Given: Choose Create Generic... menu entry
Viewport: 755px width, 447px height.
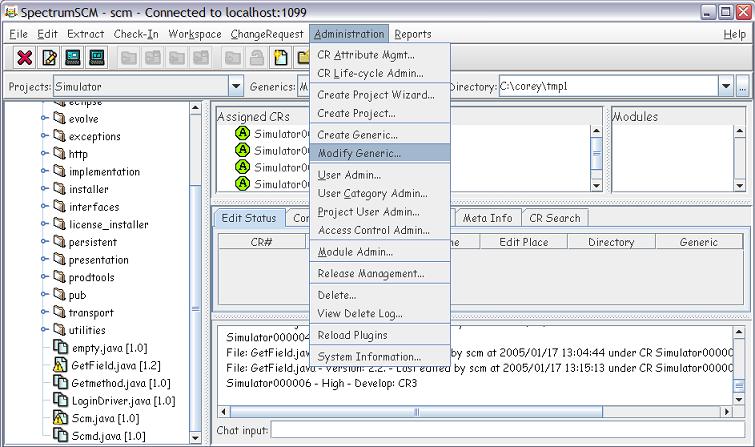Looking at the screenshot, I should point(380,135).
